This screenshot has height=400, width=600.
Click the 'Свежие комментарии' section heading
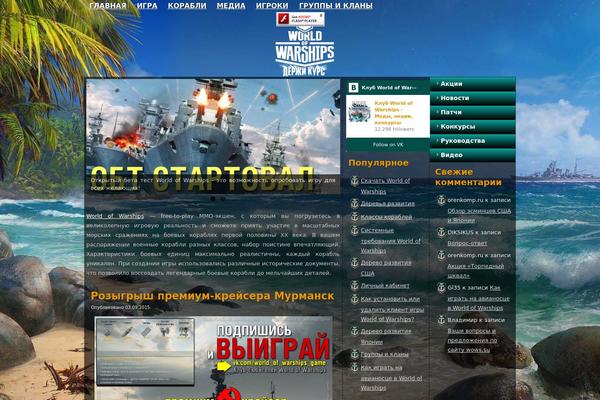[x=468, y=177]
